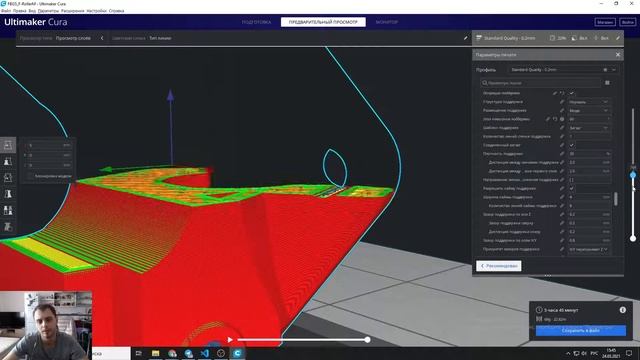Play the layer simulation
640x360 pixels.
pyautogui.click(x=230, y=340)
